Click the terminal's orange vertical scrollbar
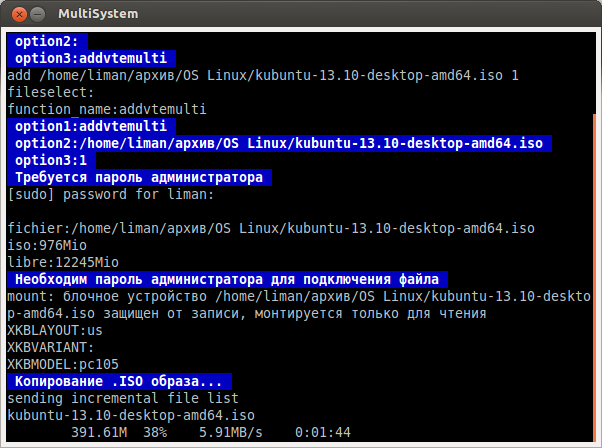 (594, 278)
